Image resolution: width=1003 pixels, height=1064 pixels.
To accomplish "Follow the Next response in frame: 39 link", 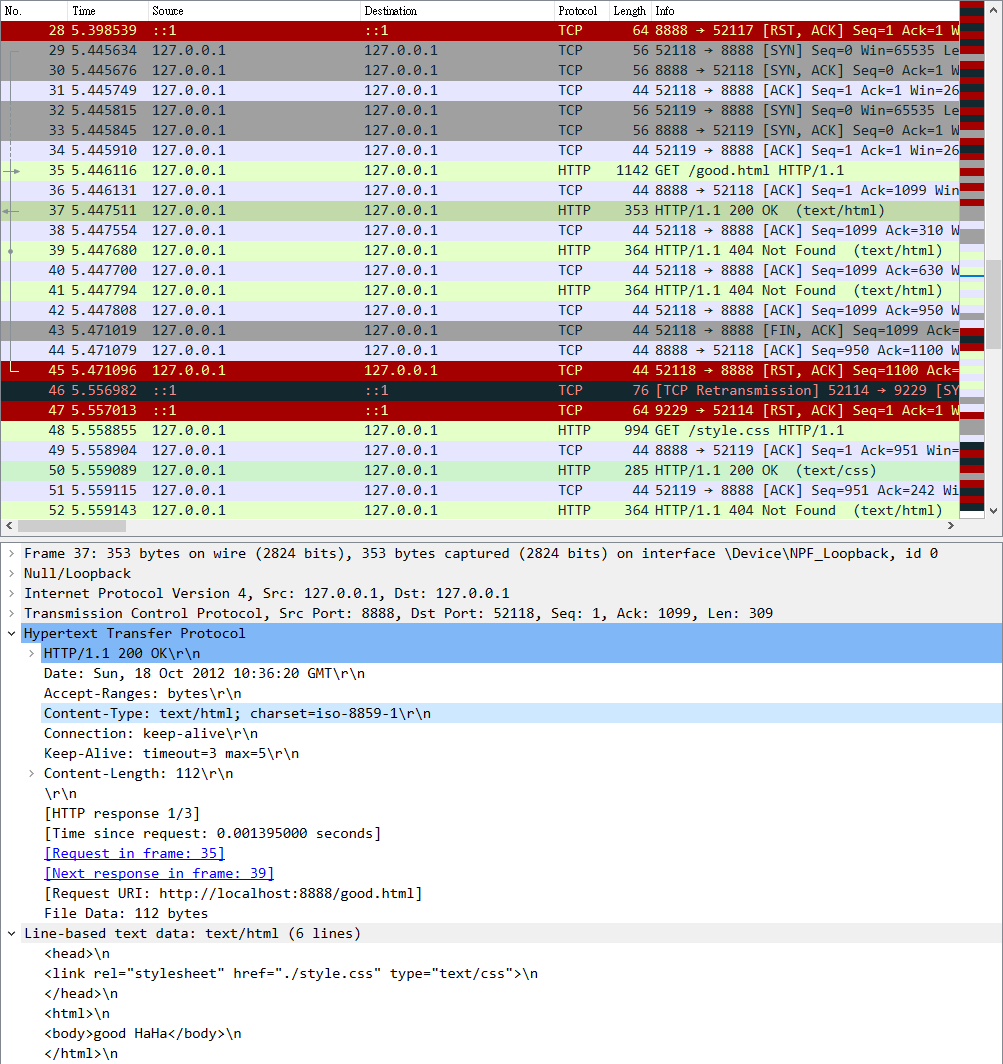I will point(159,873).
